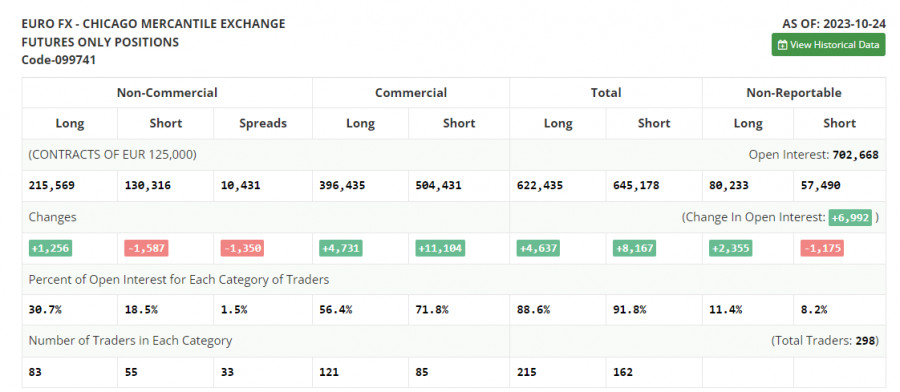The image size is (900, 392).
Task: Click the -1,175 non-reportable short badge
Action: pyautogui.click(x=822, y=248)
